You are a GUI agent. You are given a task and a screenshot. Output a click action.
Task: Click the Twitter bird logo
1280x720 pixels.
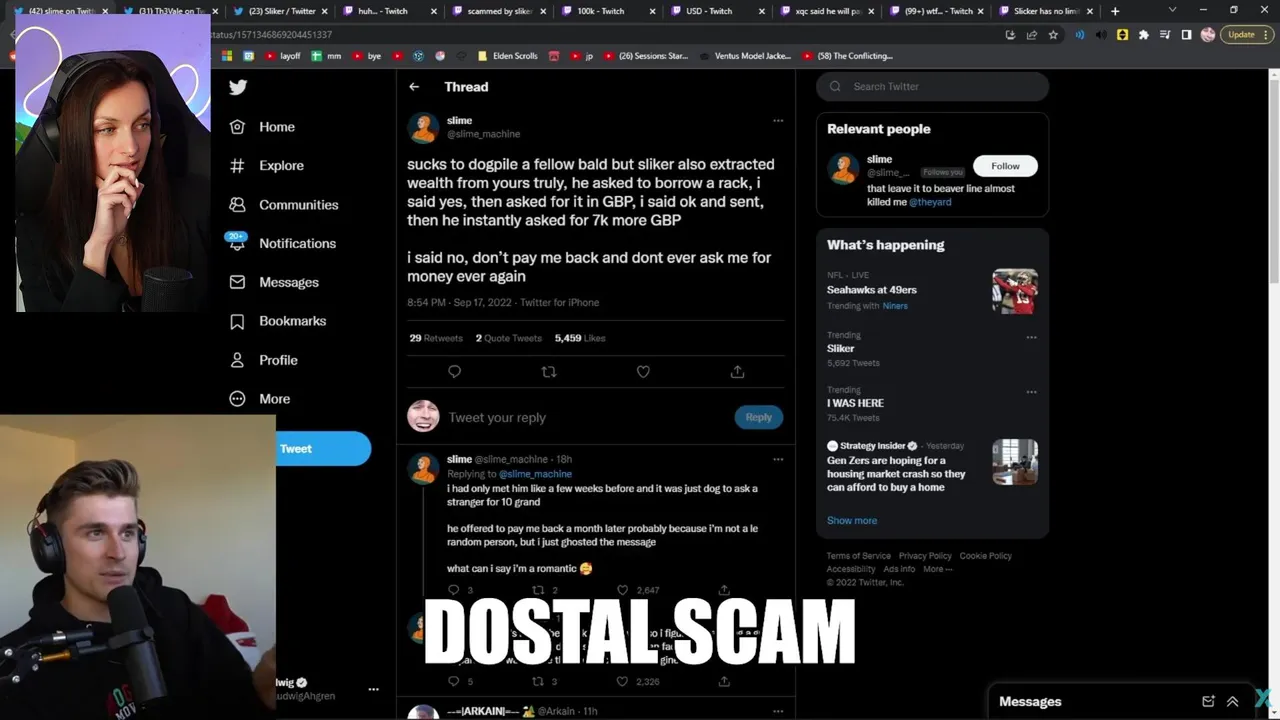point(238,87)
